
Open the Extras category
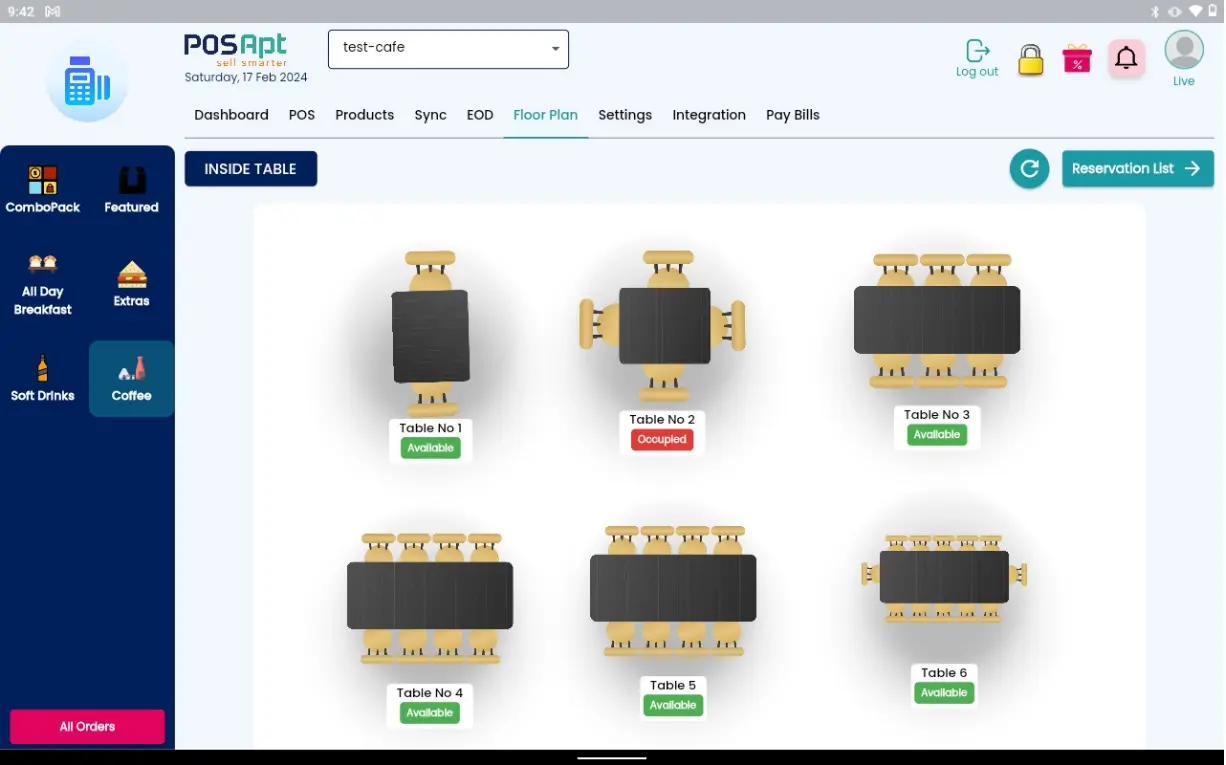pyautogui.click(x=131, y=284)
